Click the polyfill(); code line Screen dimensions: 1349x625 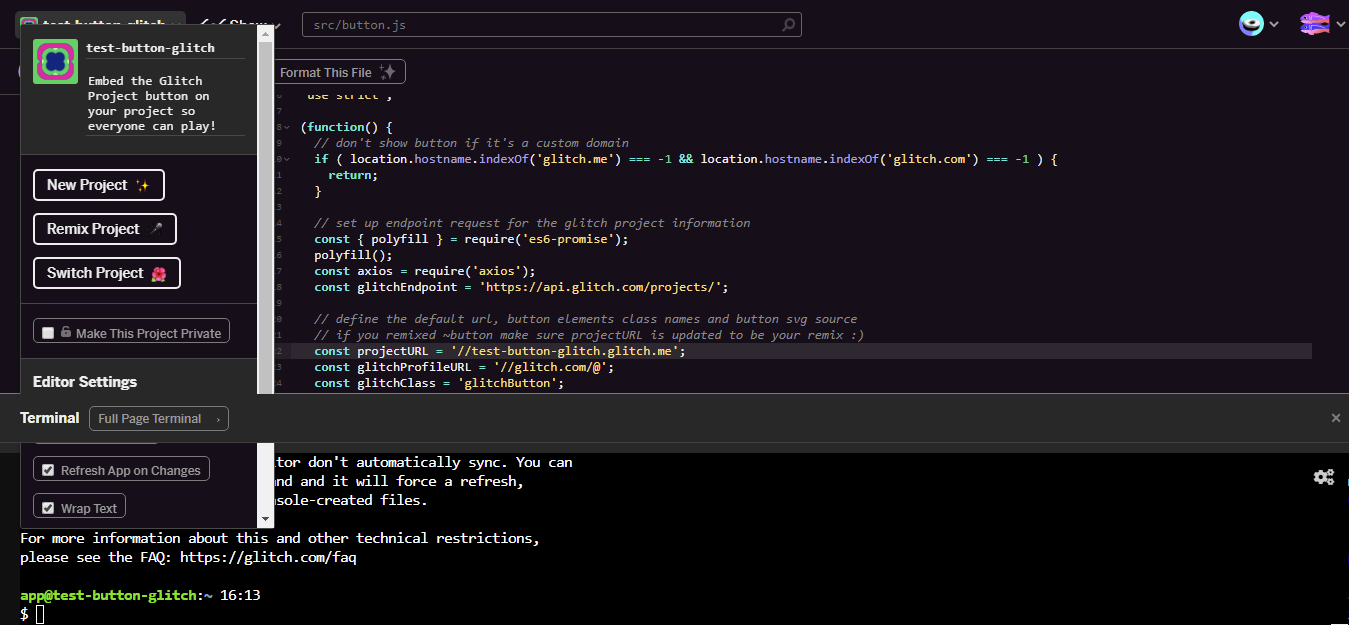[x=353, y=255]
